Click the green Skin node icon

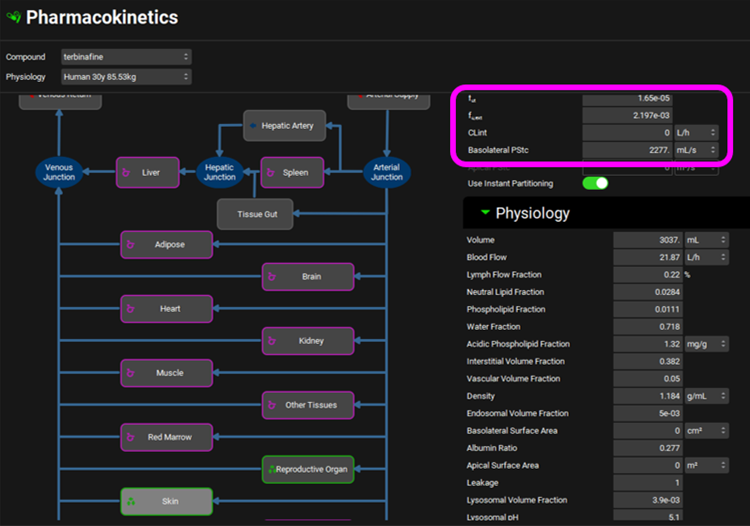coord(132,501)
